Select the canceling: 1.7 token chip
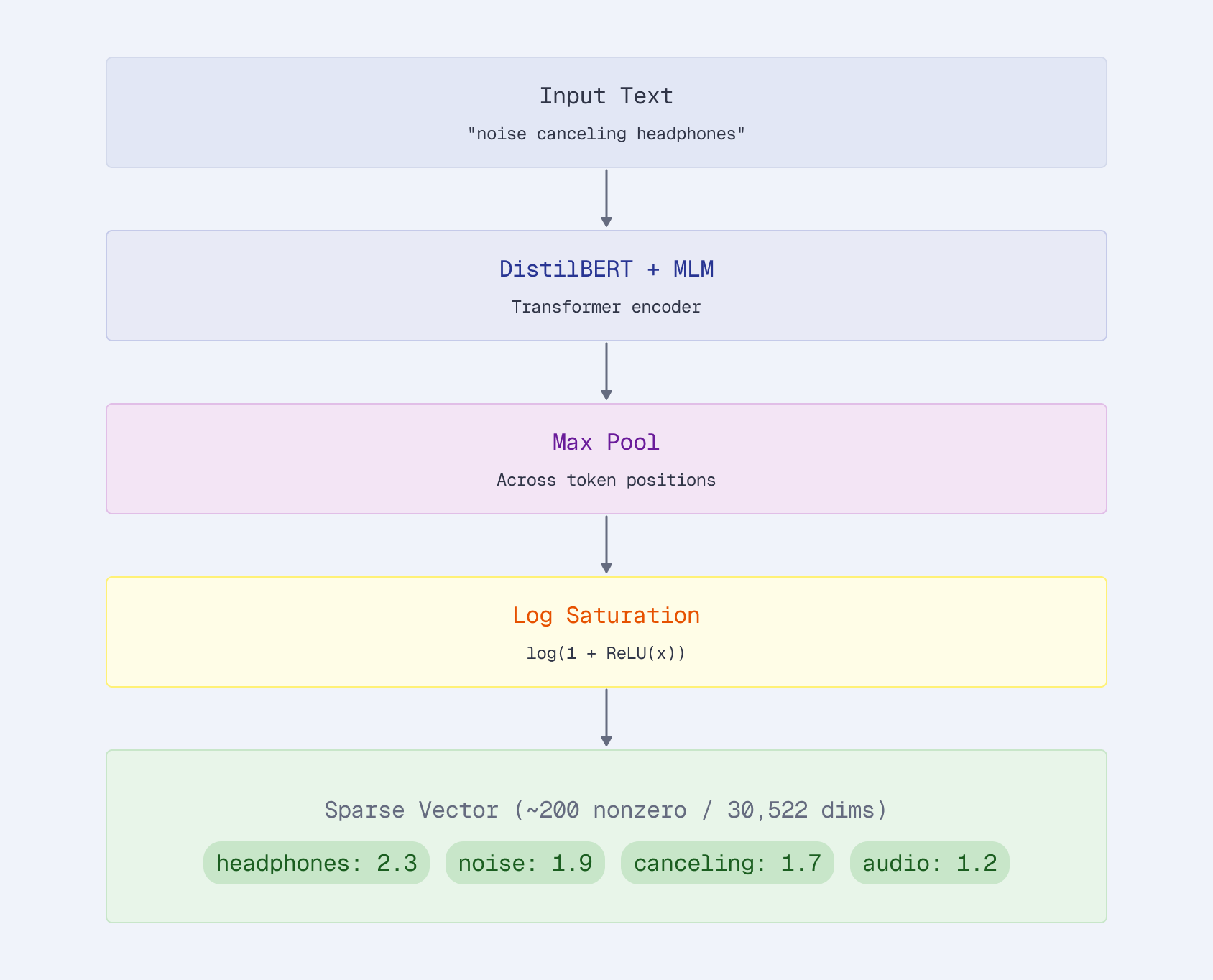Image resolution: width=1213 pixels, height=980 pixels. [727, 863]
